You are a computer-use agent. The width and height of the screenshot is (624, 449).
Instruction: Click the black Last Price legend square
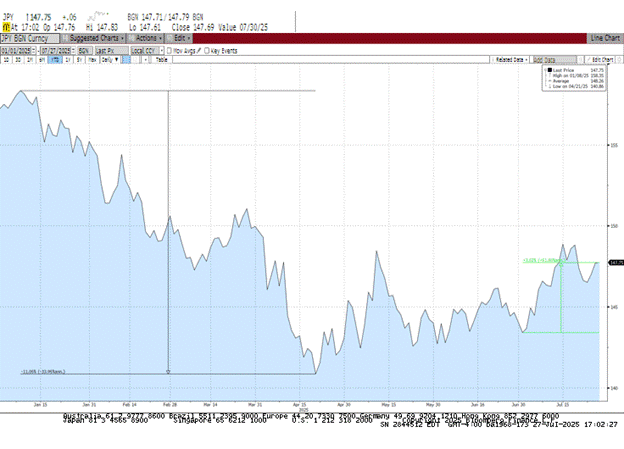[x=550, y=70]
